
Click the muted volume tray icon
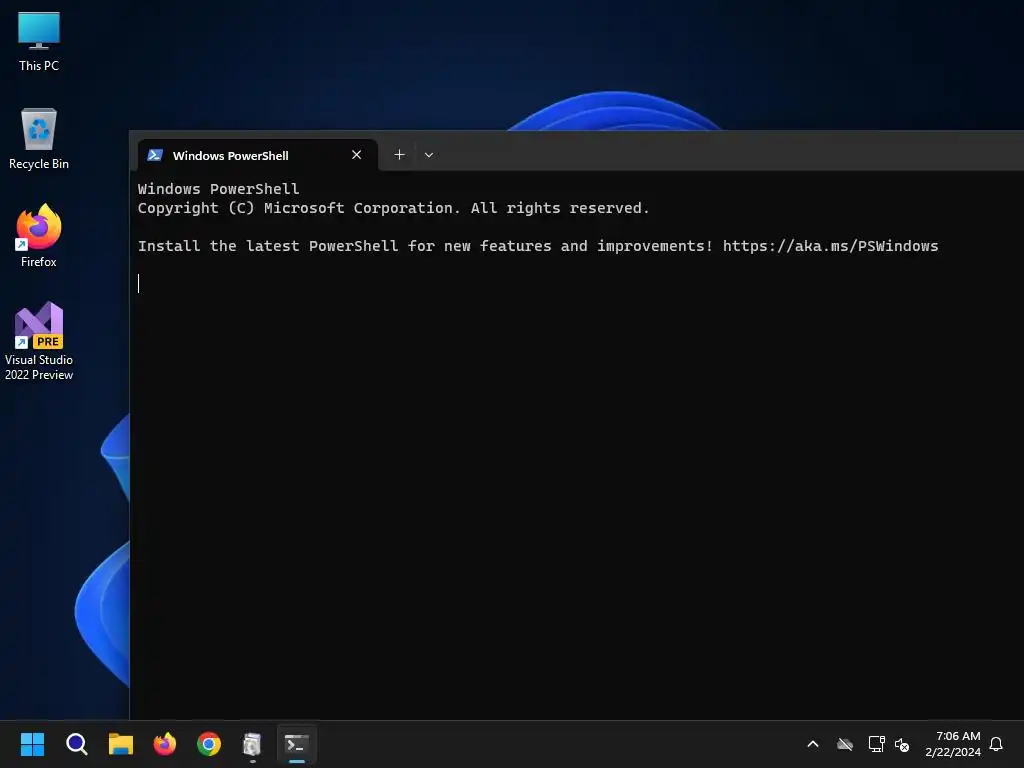(x=902, y=744)
